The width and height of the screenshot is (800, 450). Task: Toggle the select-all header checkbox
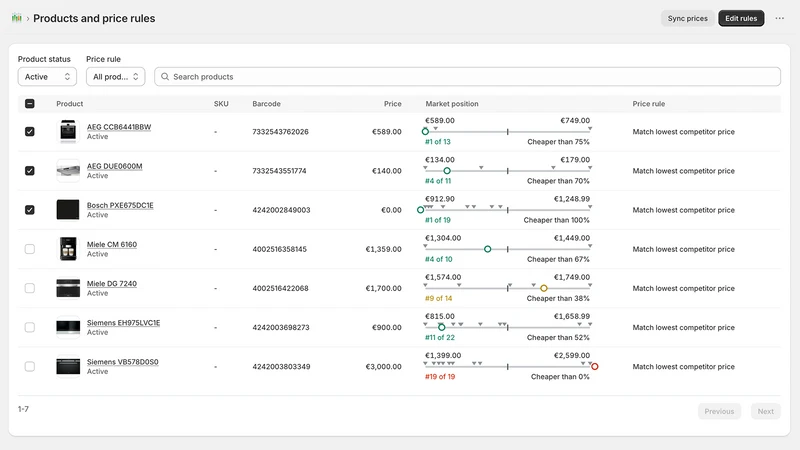click(30, 104)
